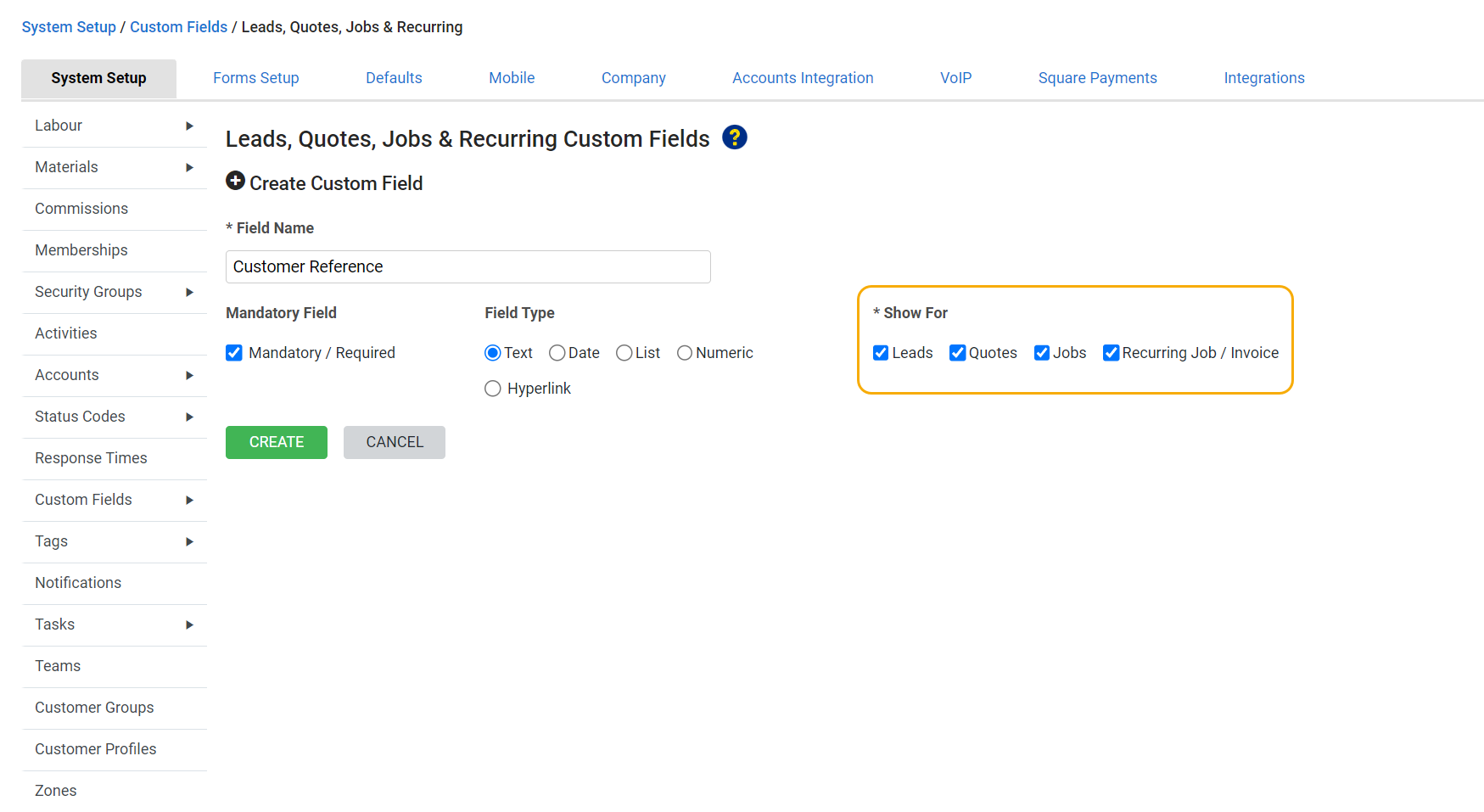Select the Hyperlink field type radio
This screenshot has height=812, width=1484.
coord(493,389)
